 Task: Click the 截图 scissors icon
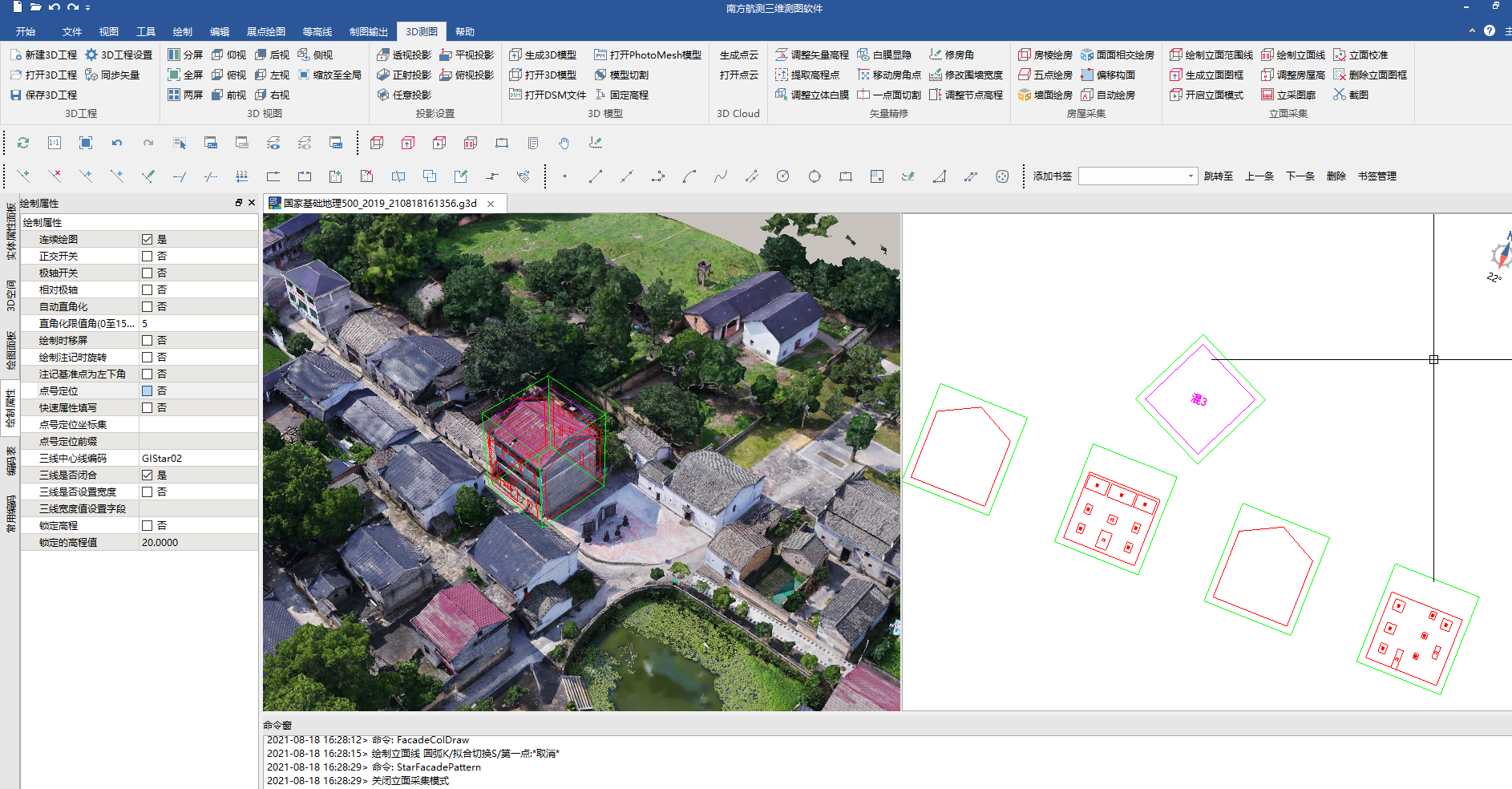[x=1339, y=95]
